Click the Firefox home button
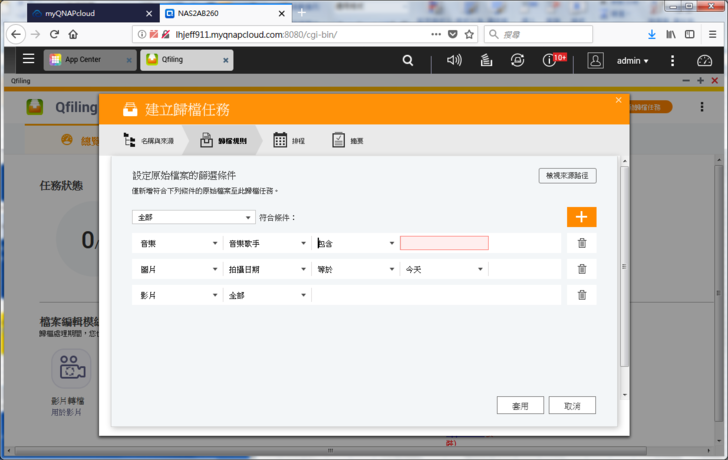Screen dimensions: 728x460 [x=74, y=34]
